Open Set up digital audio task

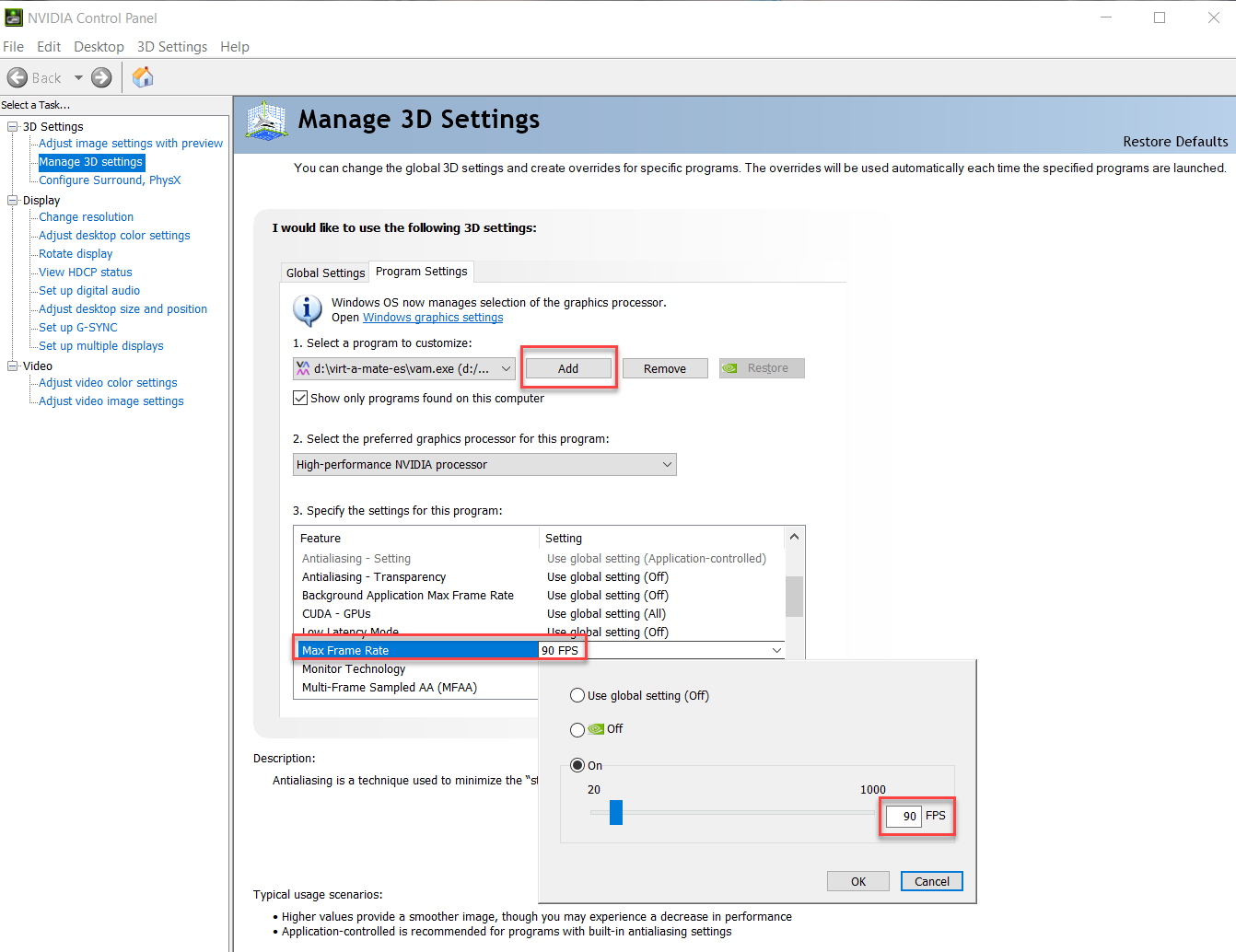[x=89, y=291]
